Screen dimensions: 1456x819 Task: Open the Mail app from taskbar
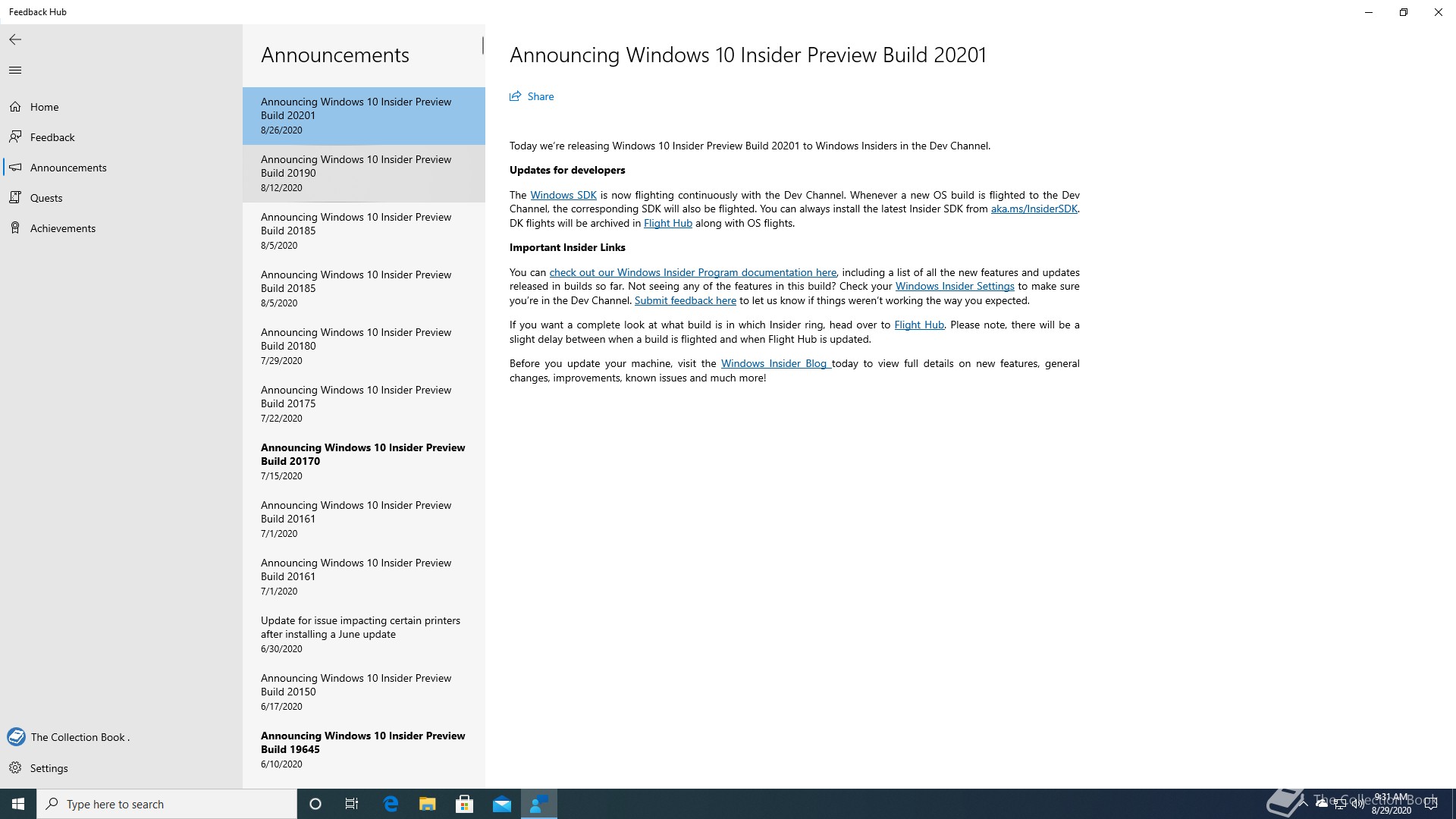[502, 804]
